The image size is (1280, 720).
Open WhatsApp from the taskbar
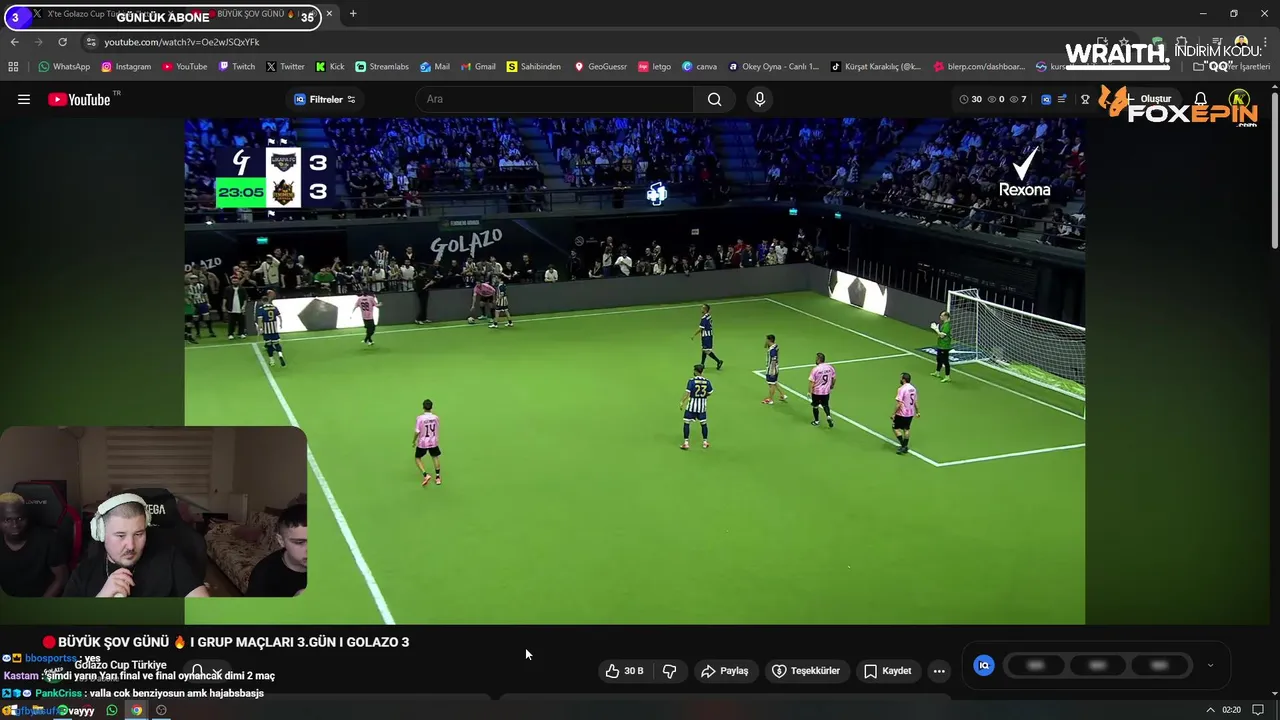(111, 710)
